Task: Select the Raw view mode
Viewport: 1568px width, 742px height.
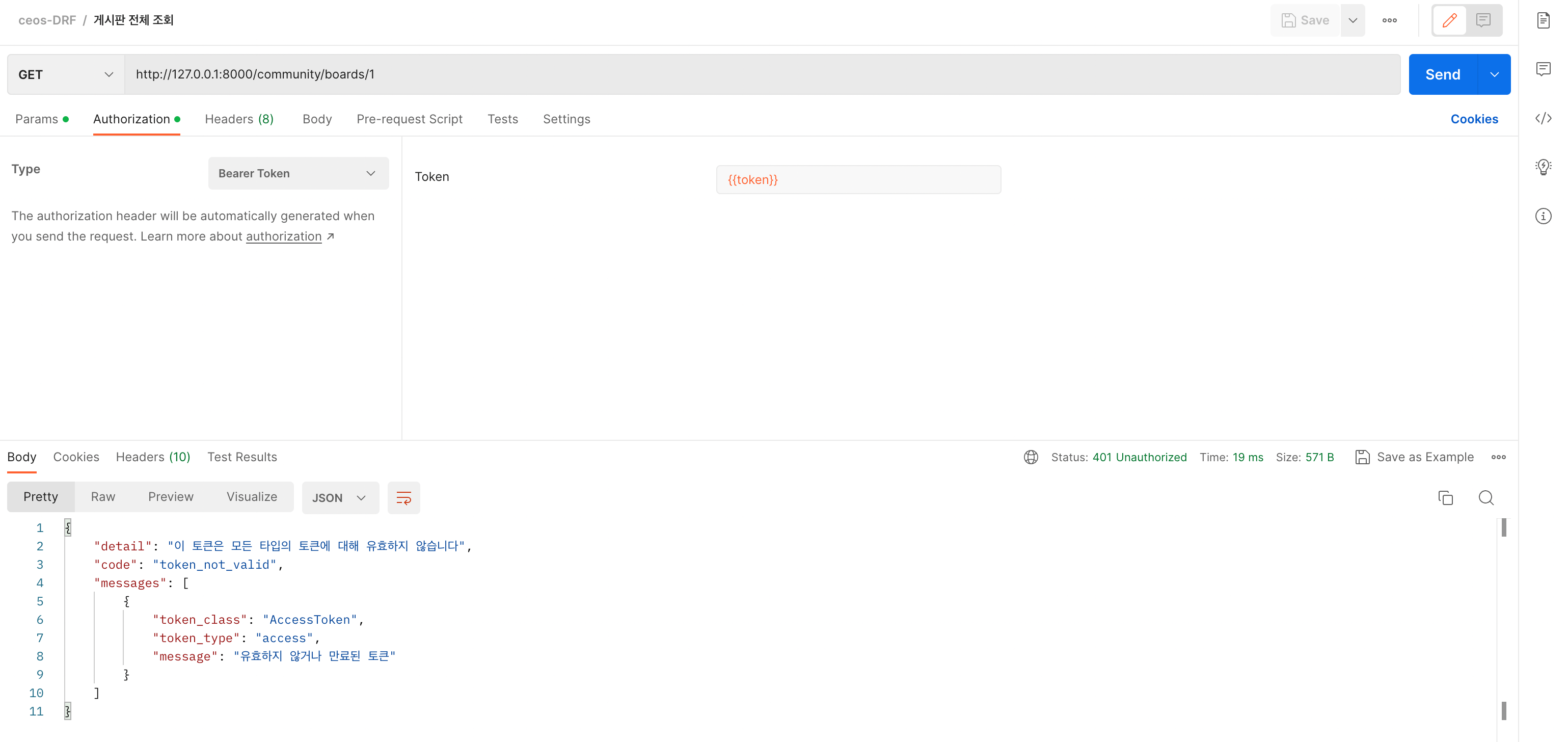Action: click(x=103, y=497)
